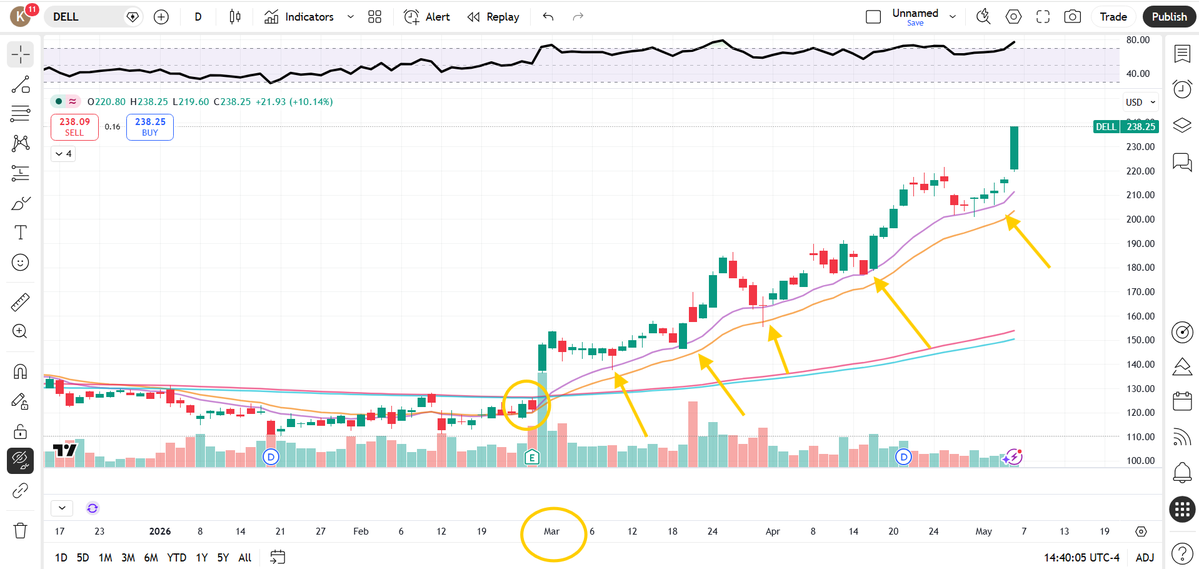Screen dimensions: 1199x569
Task: Select the 5D time range
Action: (x=83, y=558)
